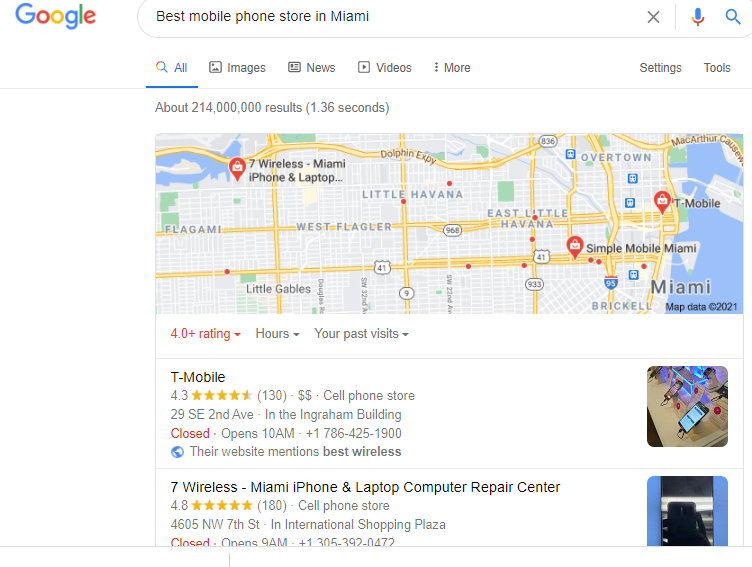Image resolution: width=752 pixels, height=567 pixels.
Task: Click the route 836 shield on map
Action: [548, 141]
